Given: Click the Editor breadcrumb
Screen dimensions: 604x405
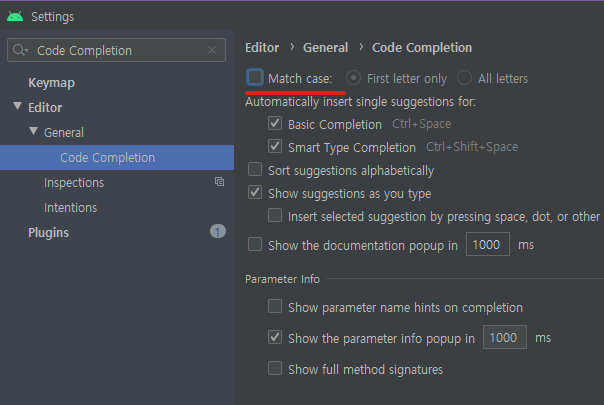Looking at the screenshot, I should click(262, 48).
